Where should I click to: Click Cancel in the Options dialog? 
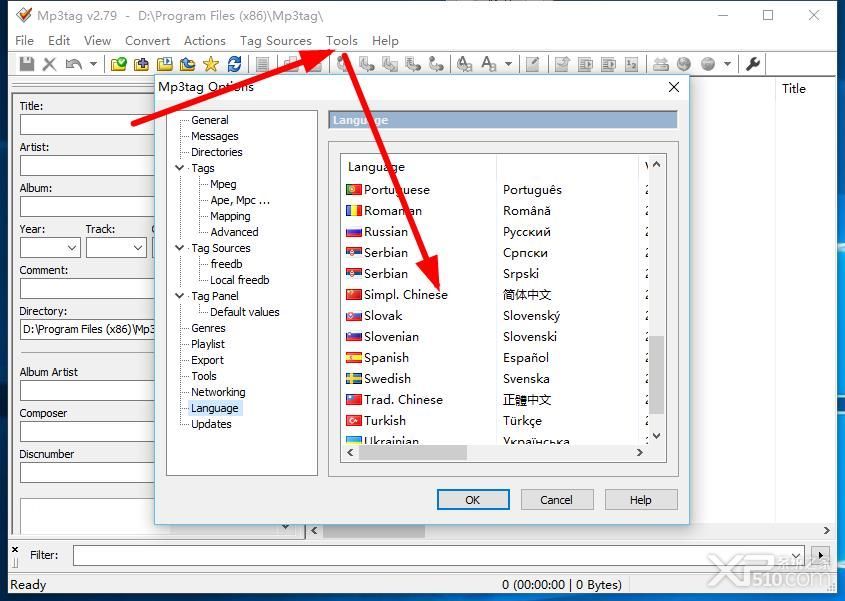tap(557, 500)
